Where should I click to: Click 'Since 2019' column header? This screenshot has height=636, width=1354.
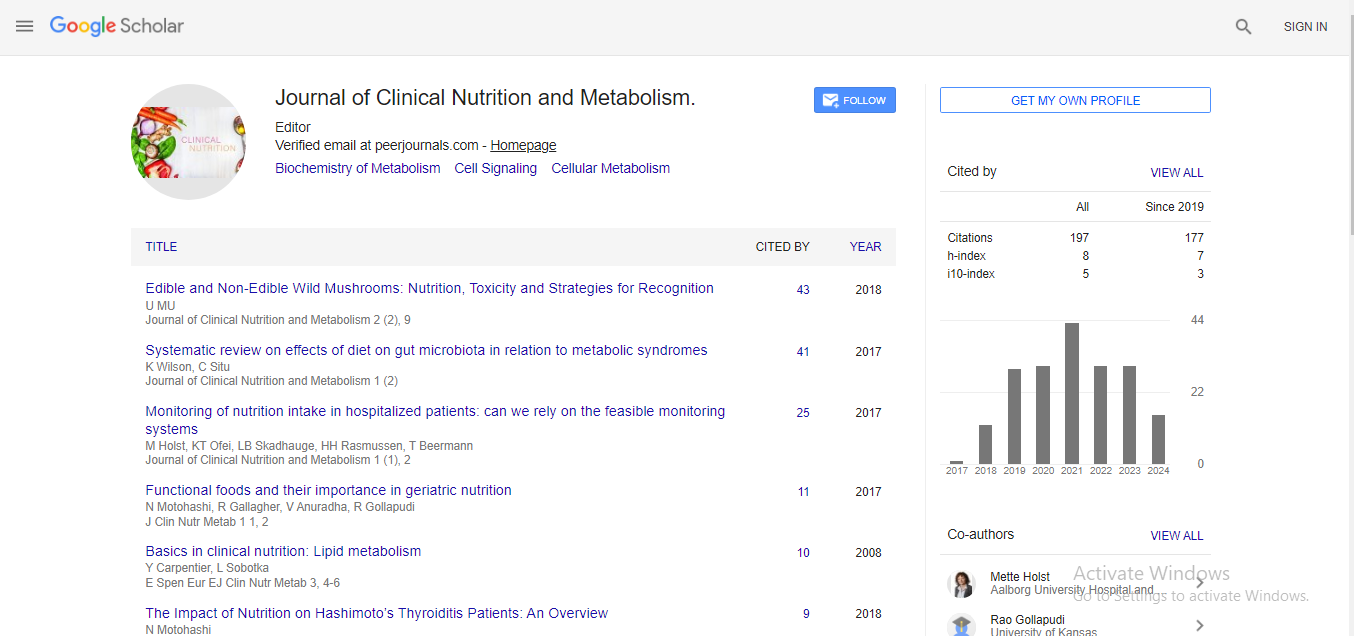click(x=1174, y=207)
